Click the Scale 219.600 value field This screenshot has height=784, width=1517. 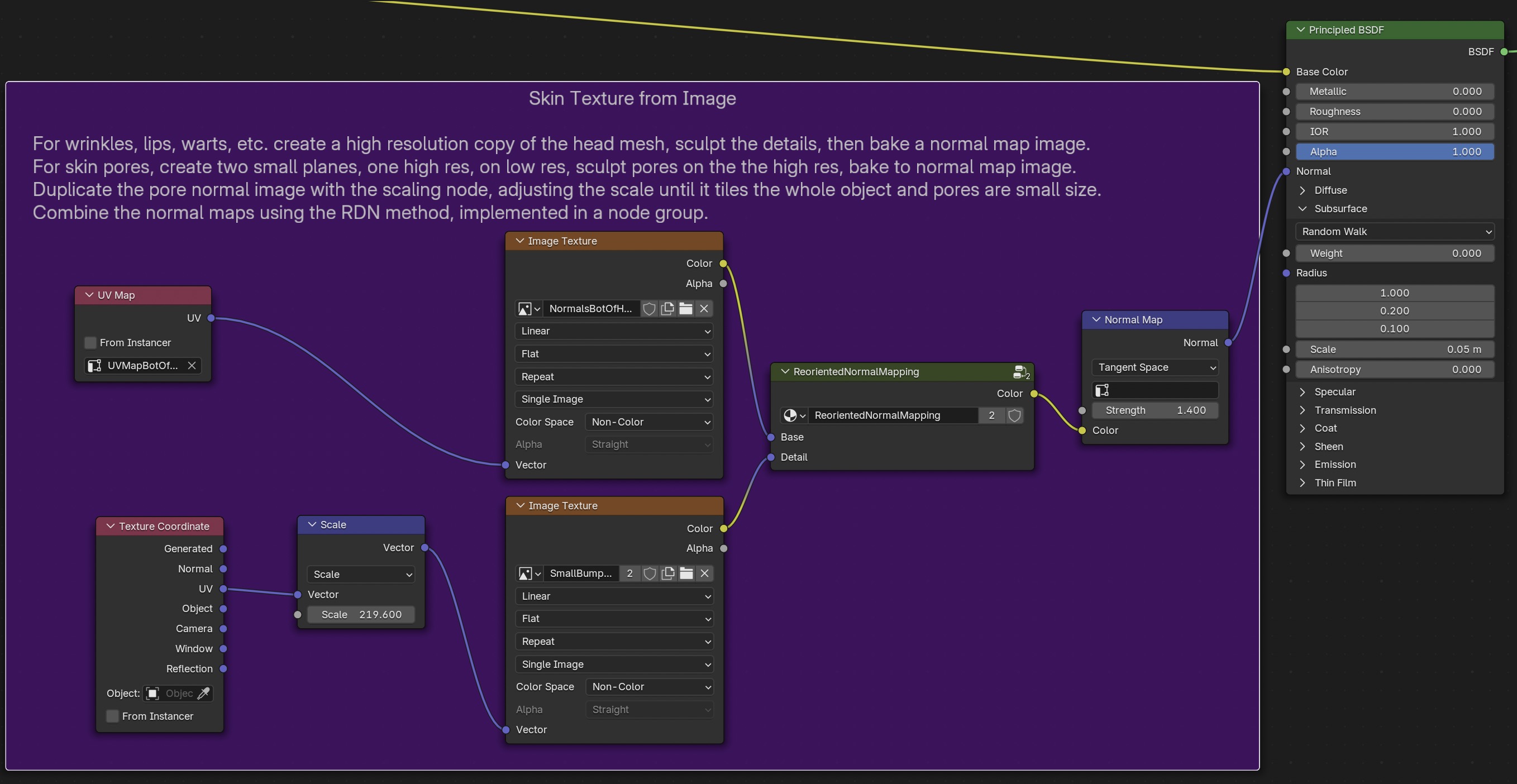point(360,614)
